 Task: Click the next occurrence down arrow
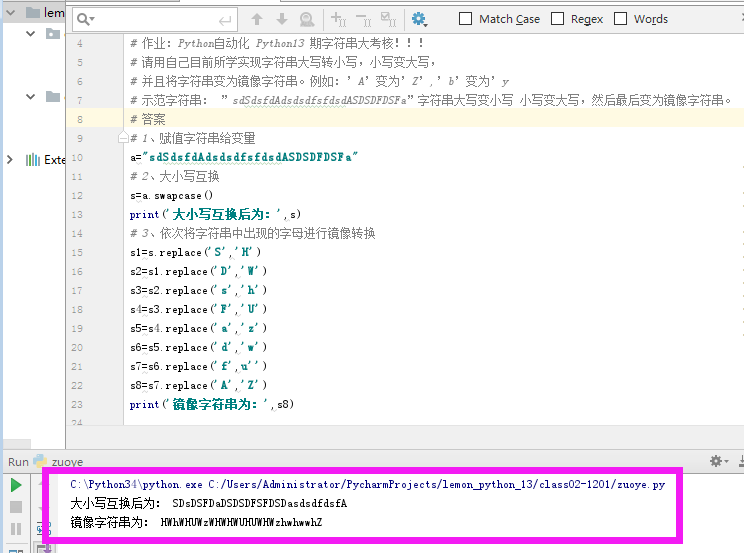pos(282,19)
